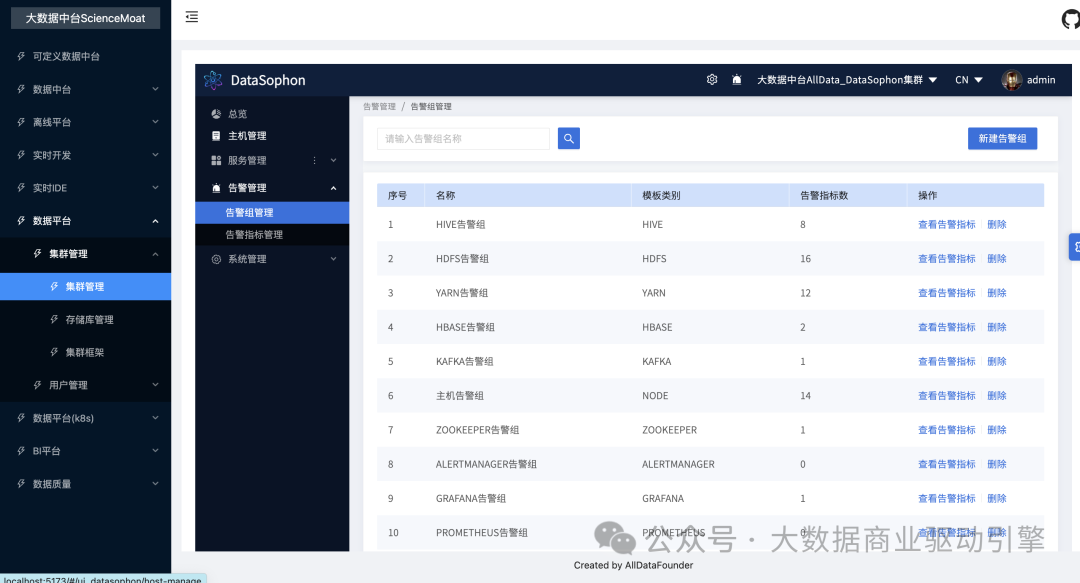Image resolution: width=1080 pixels, height=583 pixels.
Task: Click the admin user avatar
Action: (x=1012, y=80)
